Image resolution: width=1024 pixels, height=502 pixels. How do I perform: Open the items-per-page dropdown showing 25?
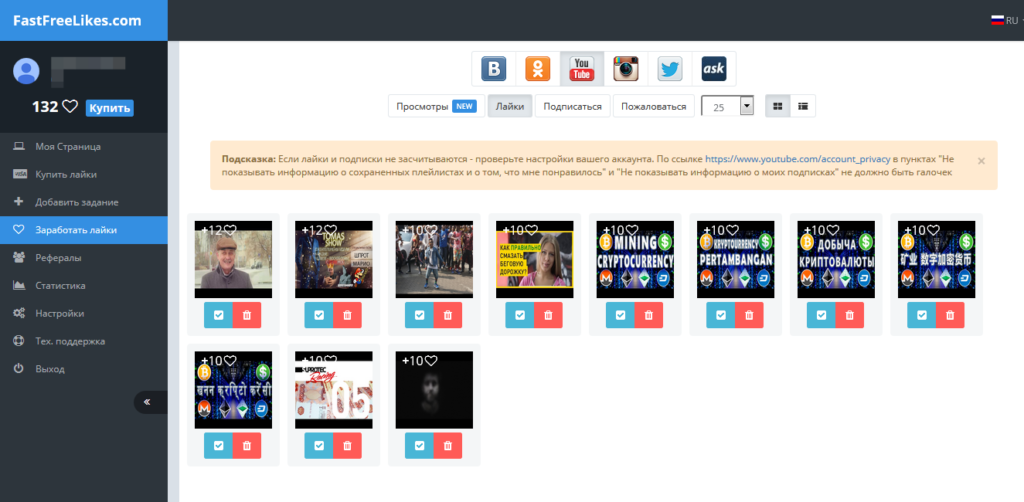point(727,106)
